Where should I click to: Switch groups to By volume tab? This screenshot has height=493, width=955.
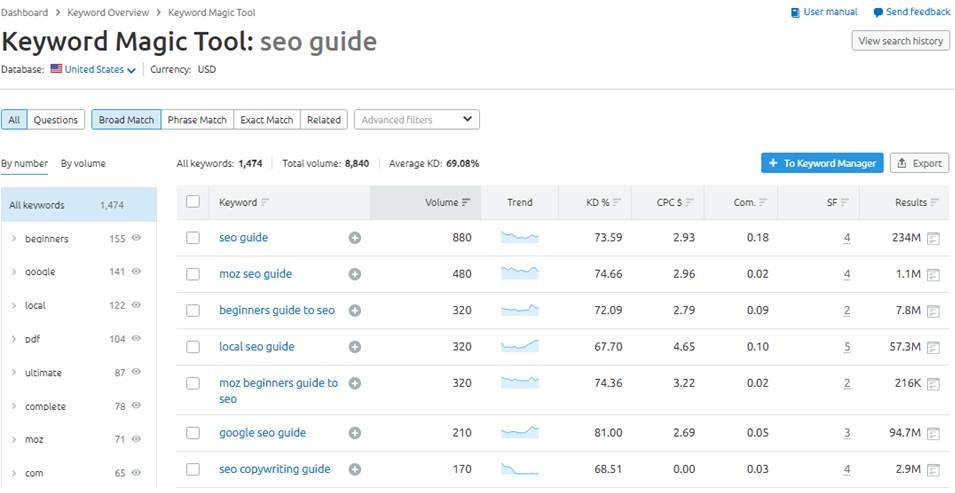83,163
